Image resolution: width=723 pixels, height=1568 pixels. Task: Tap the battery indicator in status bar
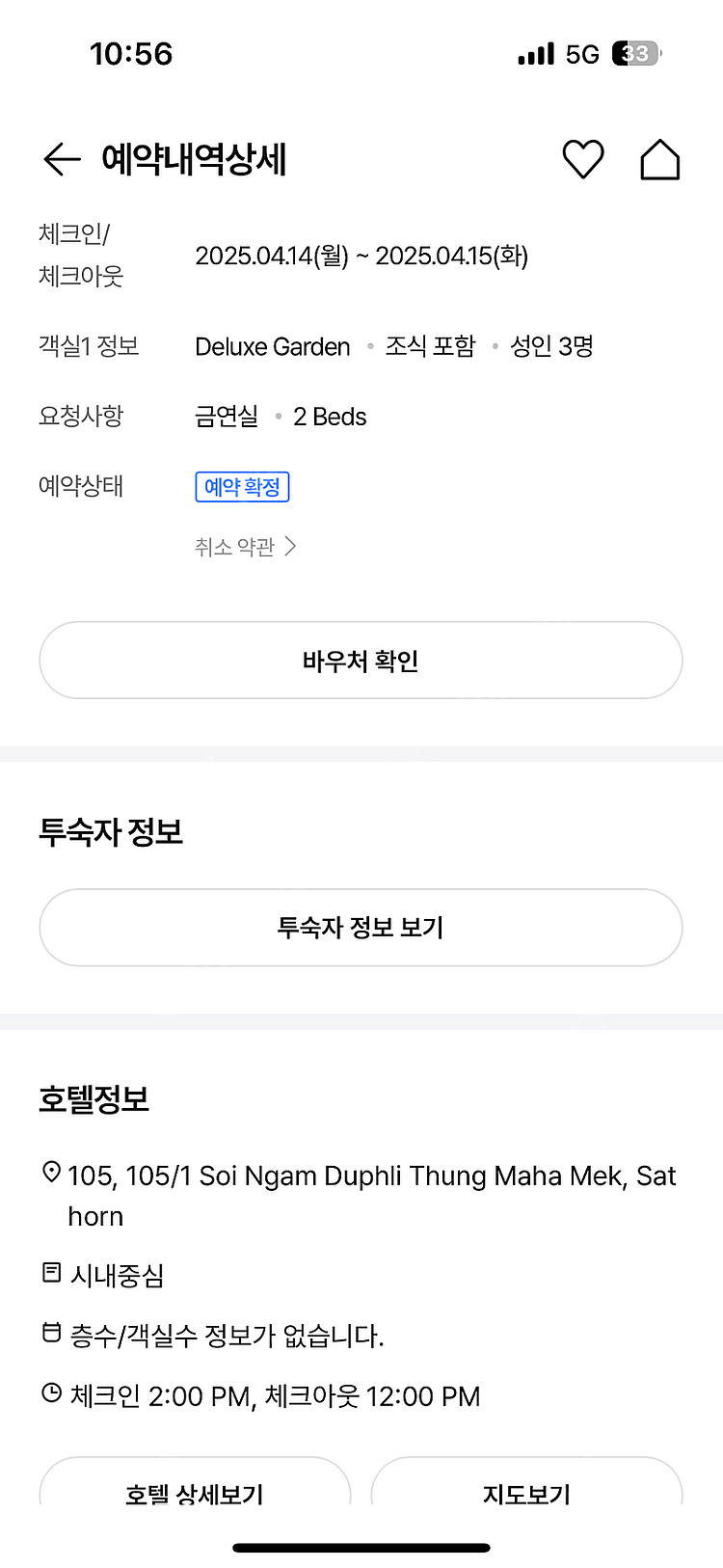coord(636,54)
